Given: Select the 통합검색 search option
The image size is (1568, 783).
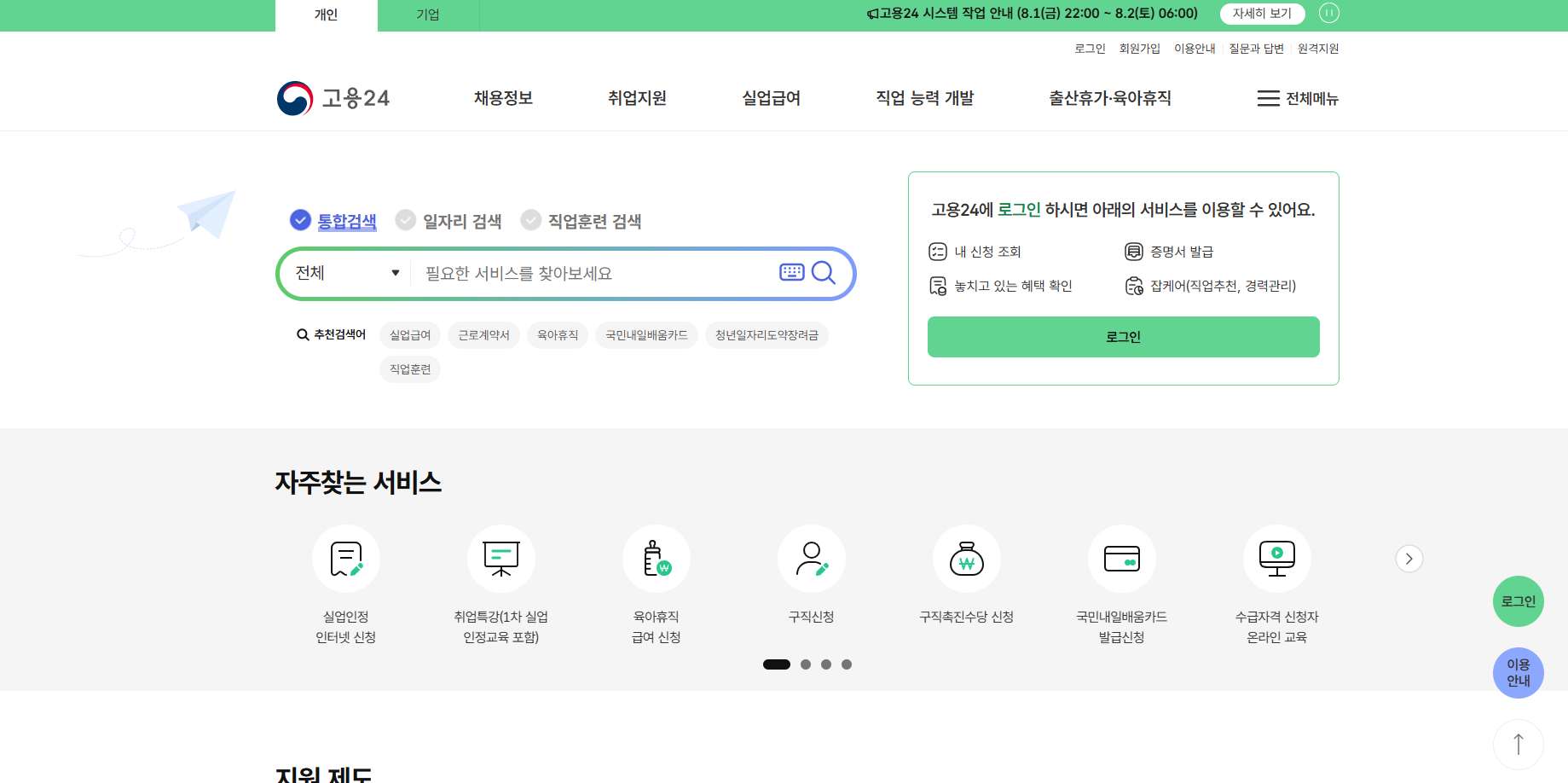Looking at the screenshot, I should [x=333, y=220].
